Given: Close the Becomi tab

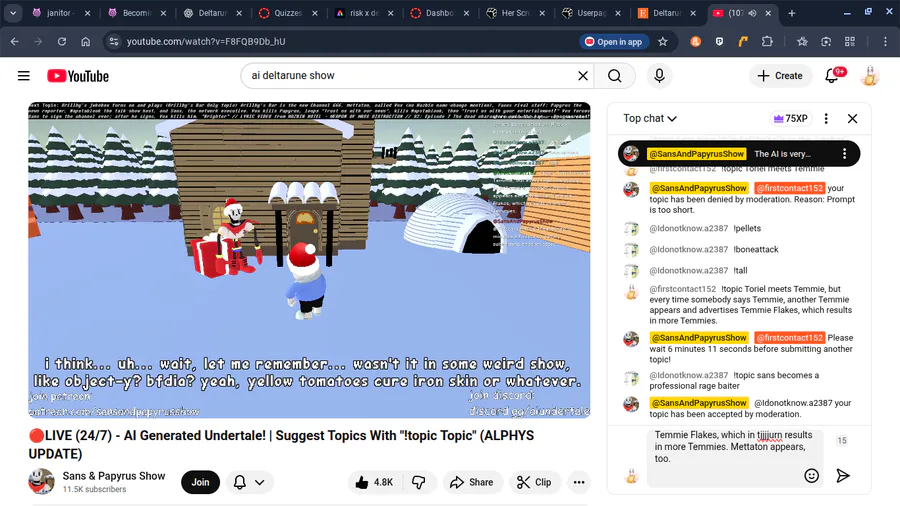Looking at the screenshot, I should click(164, 13).
